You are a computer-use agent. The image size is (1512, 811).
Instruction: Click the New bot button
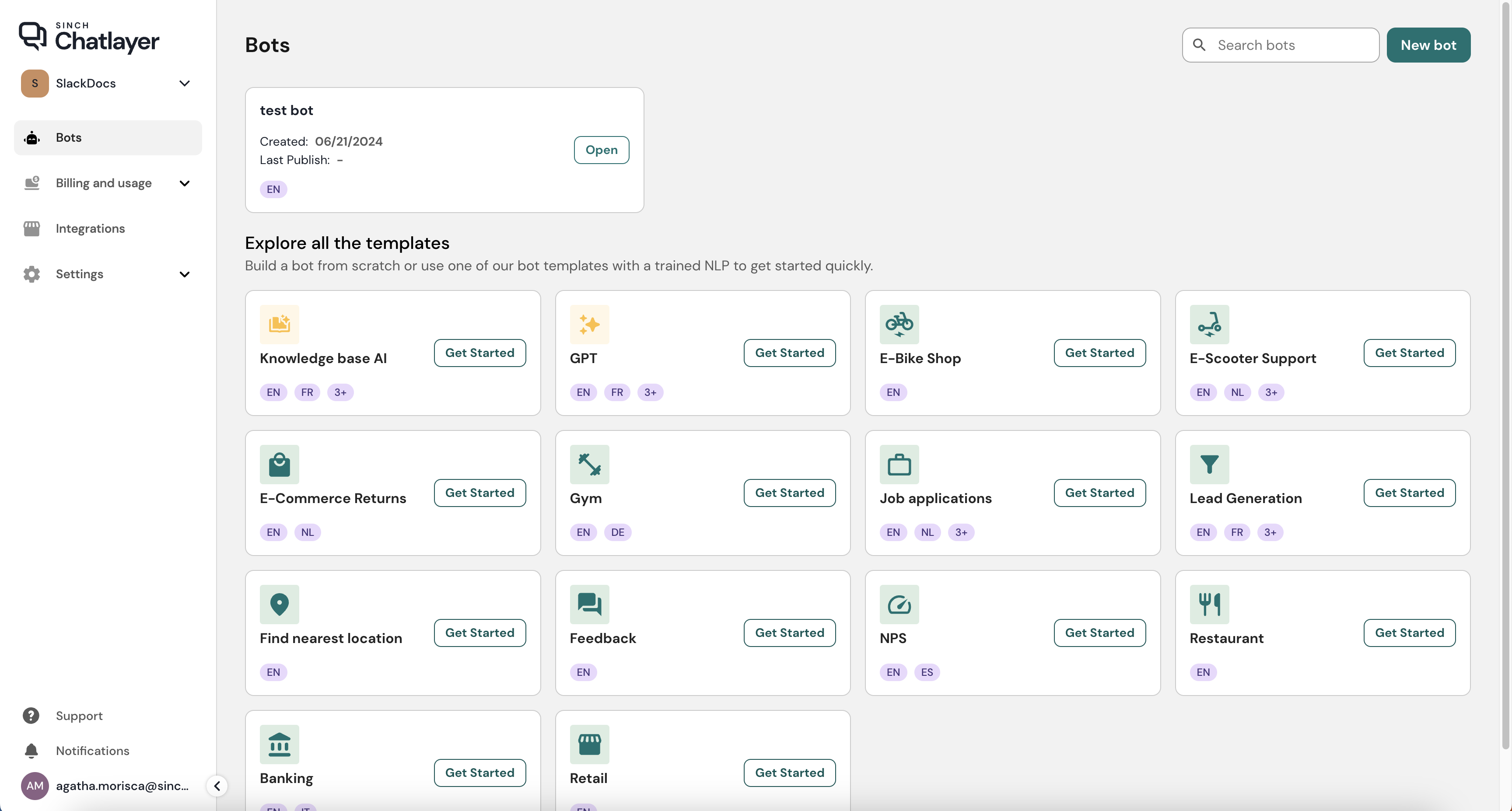pos(1428,45)
